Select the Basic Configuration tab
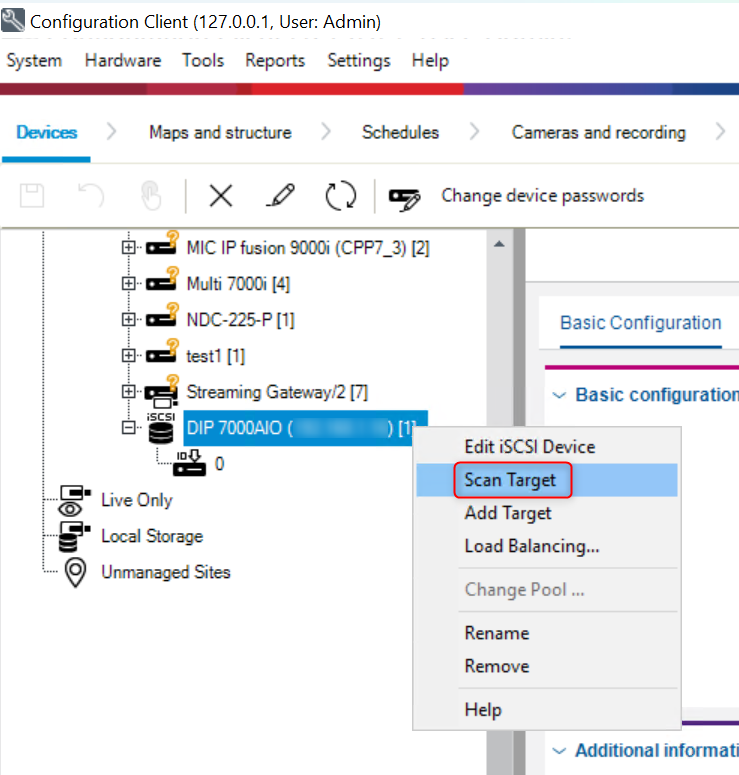 click(x=640, y=323)
